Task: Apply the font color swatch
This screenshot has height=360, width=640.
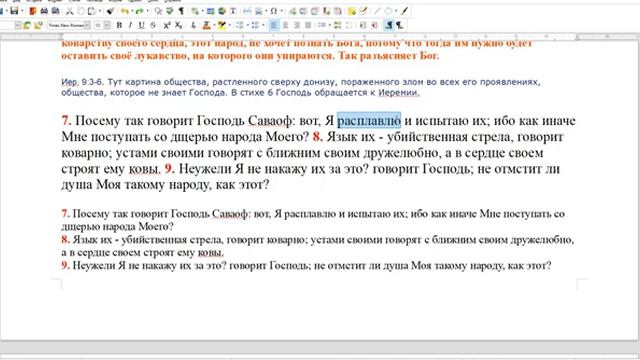Action: (x=207, y=25)
